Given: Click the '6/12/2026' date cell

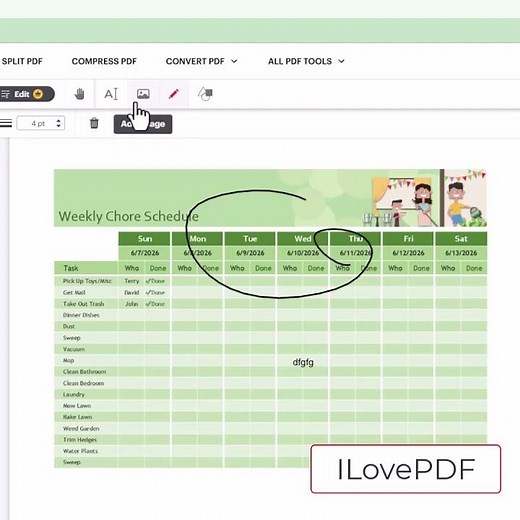Looking at the screenshot, I should pos(408,253).
